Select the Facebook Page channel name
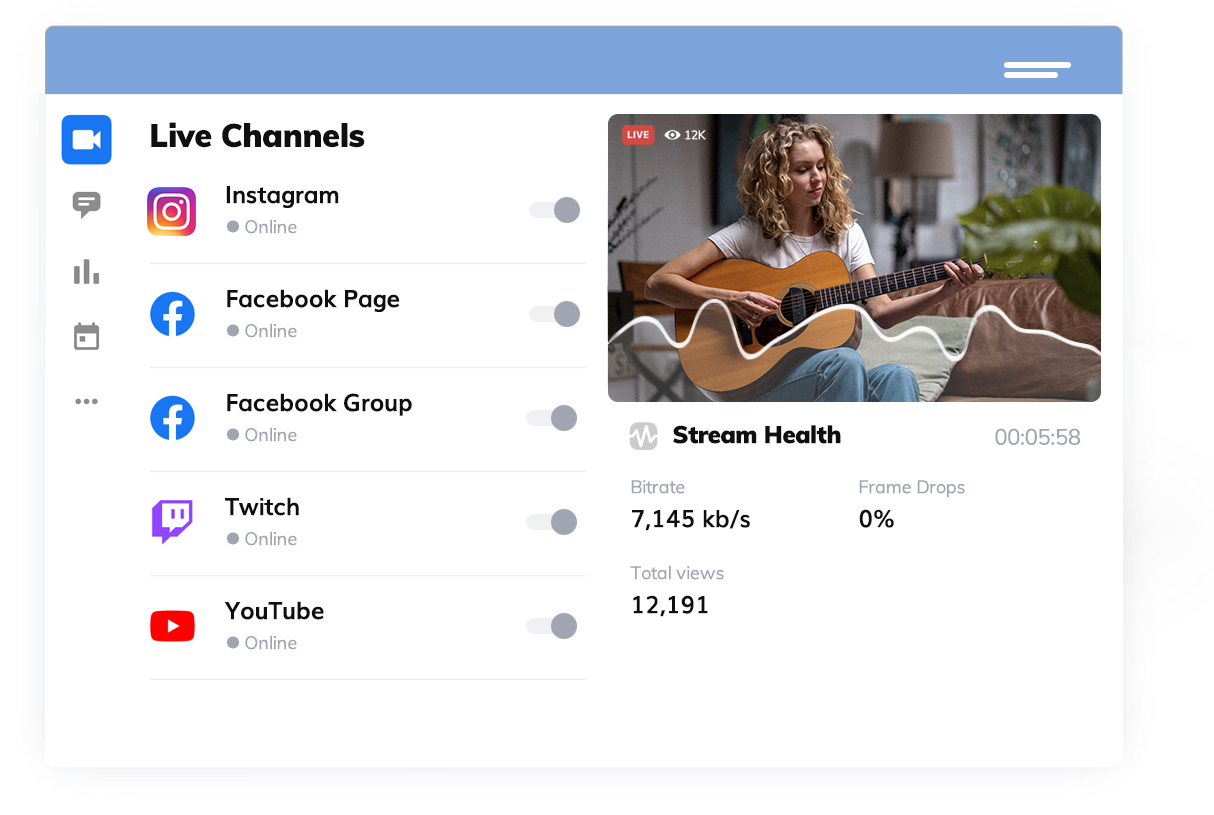This screenshot has height=815, width=1214. pos(313,299)
